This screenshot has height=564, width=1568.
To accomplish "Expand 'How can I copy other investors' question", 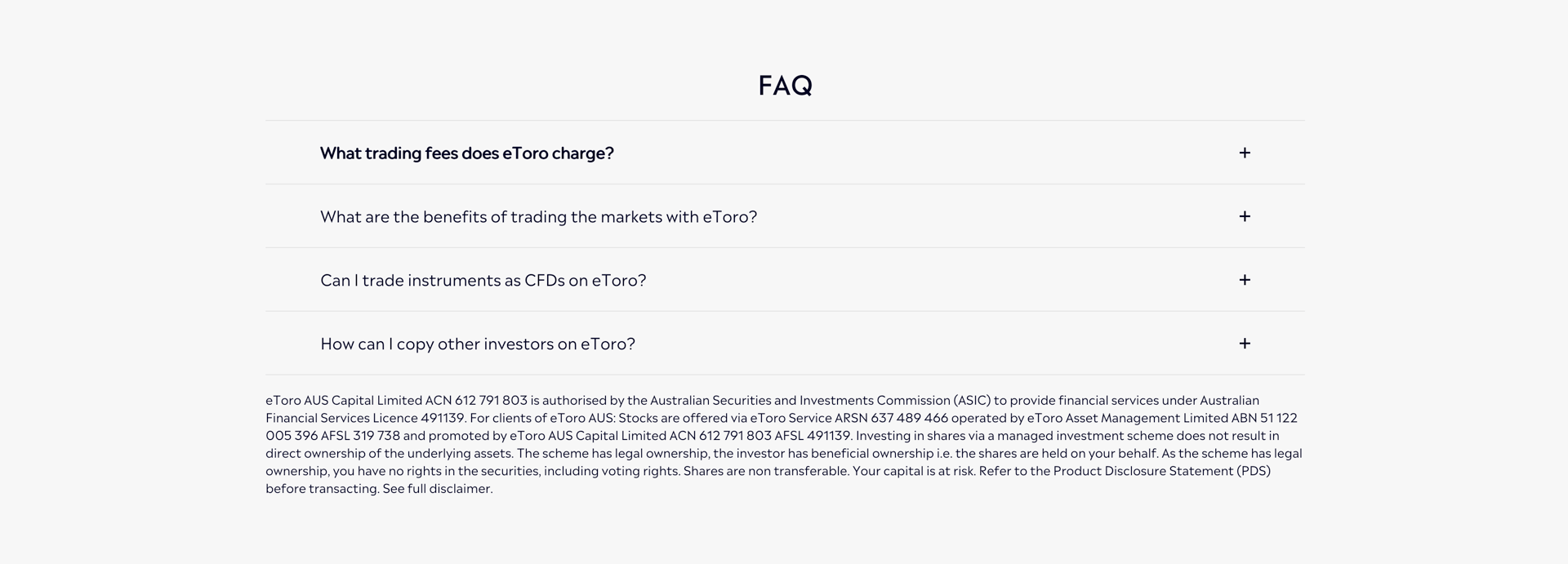I will [478, 344].
